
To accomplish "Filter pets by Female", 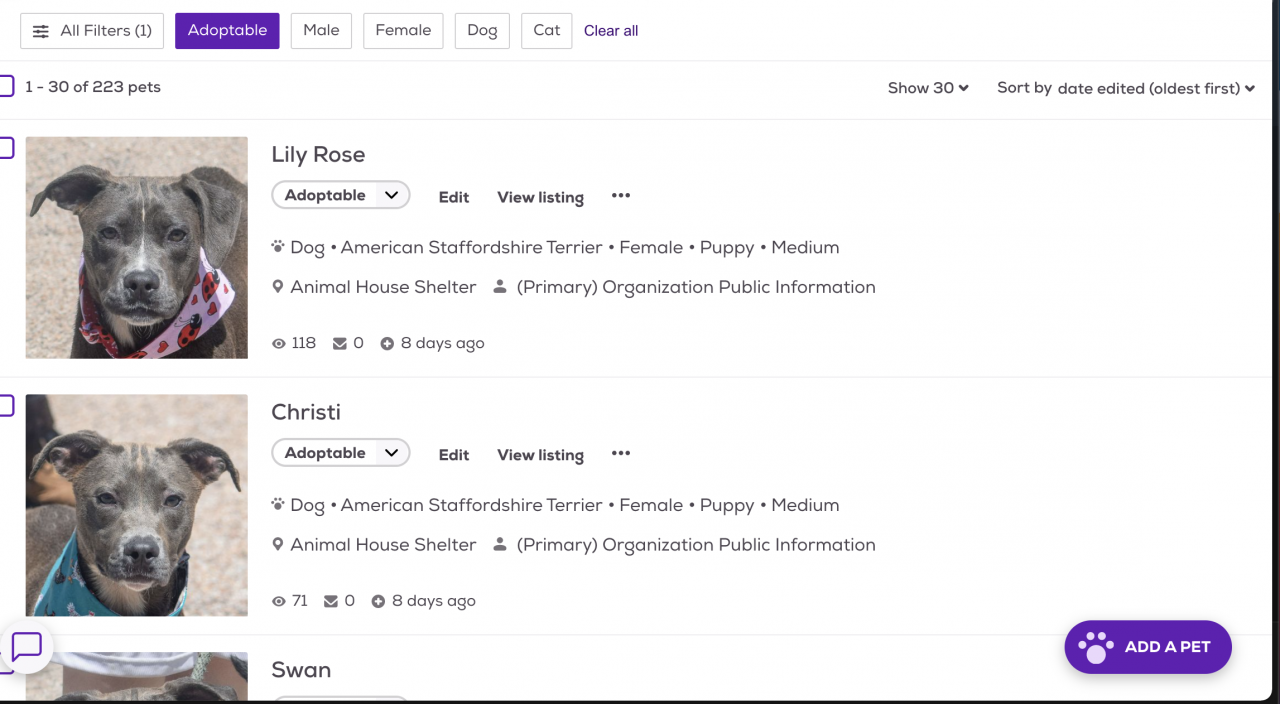I will tap(403, 31).
